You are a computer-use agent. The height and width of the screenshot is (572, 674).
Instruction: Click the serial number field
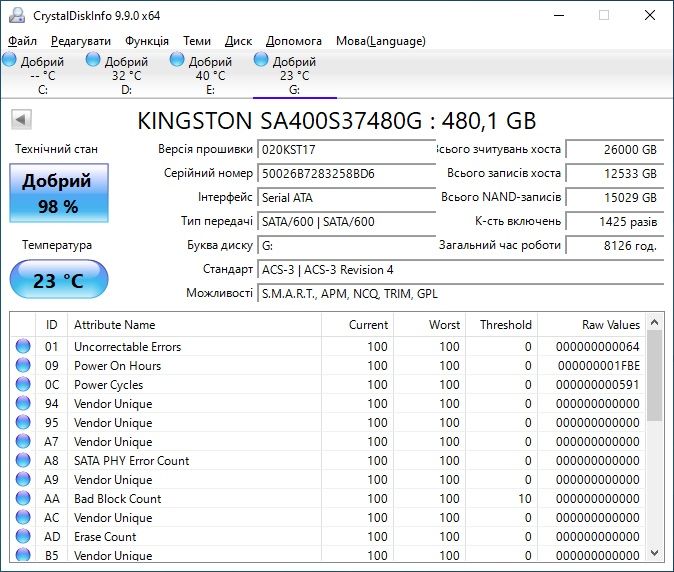[346, 174]
